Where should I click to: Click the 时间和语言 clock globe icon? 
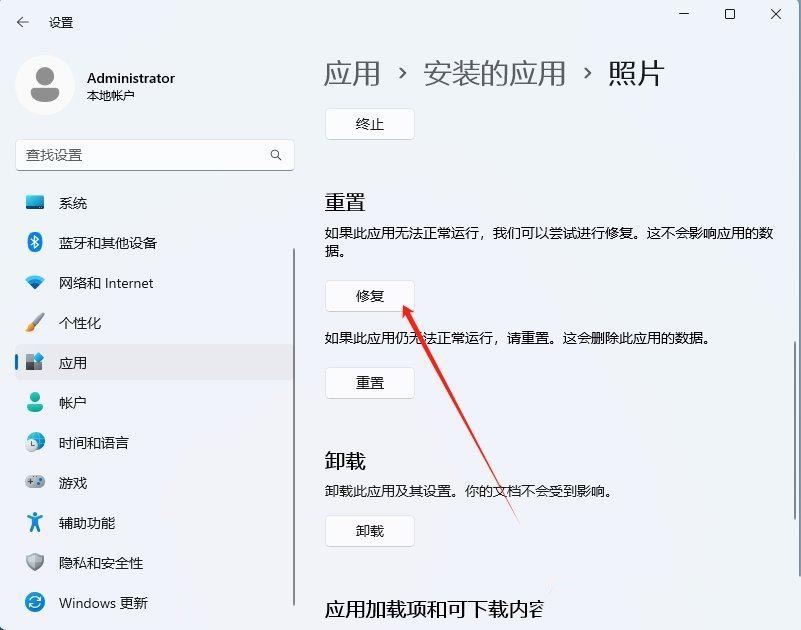coord(35,442)
